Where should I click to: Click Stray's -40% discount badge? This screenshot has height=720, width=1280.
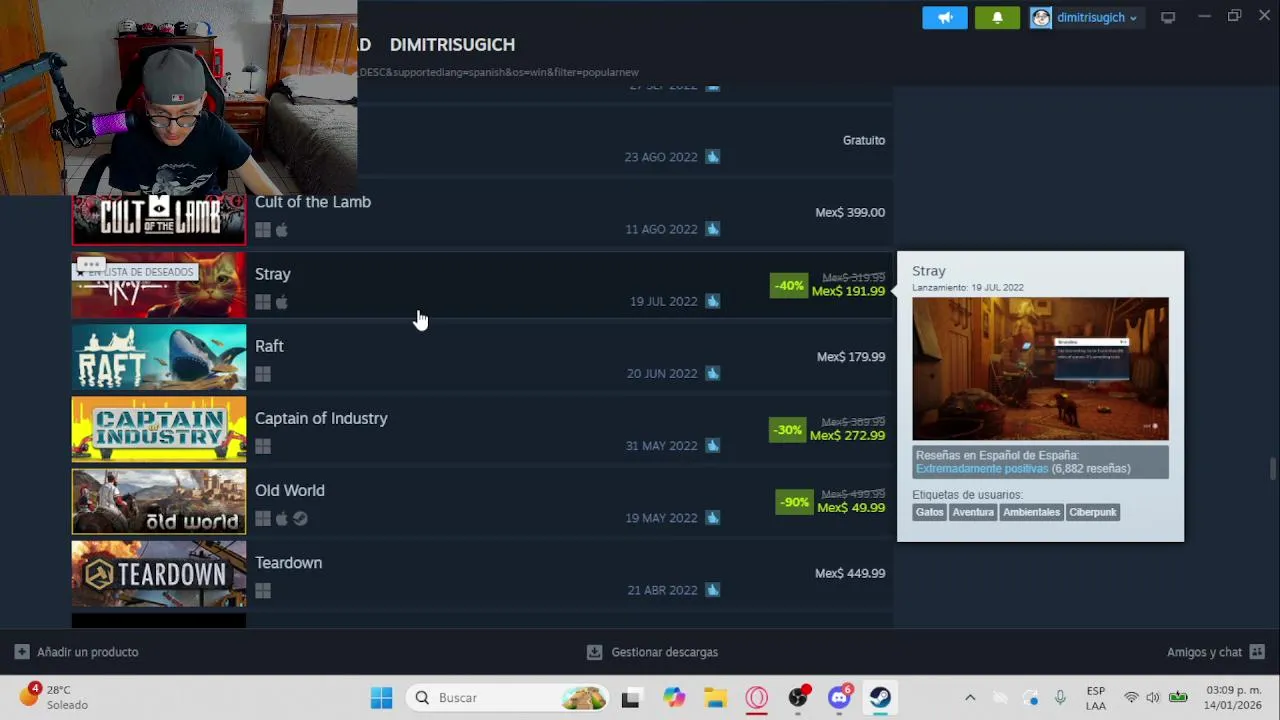click(x=788, y=285)
